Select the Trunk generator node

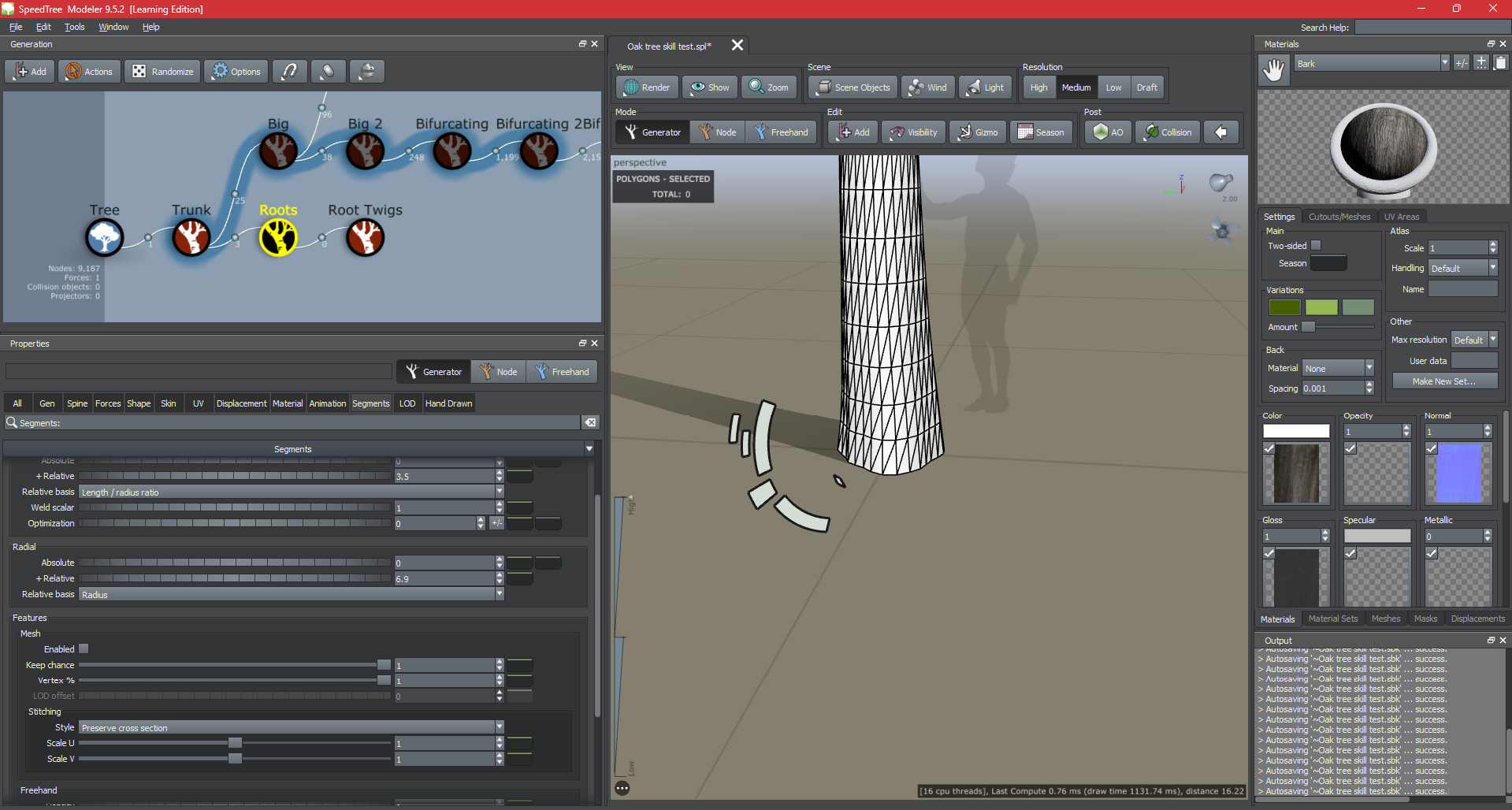191,237
